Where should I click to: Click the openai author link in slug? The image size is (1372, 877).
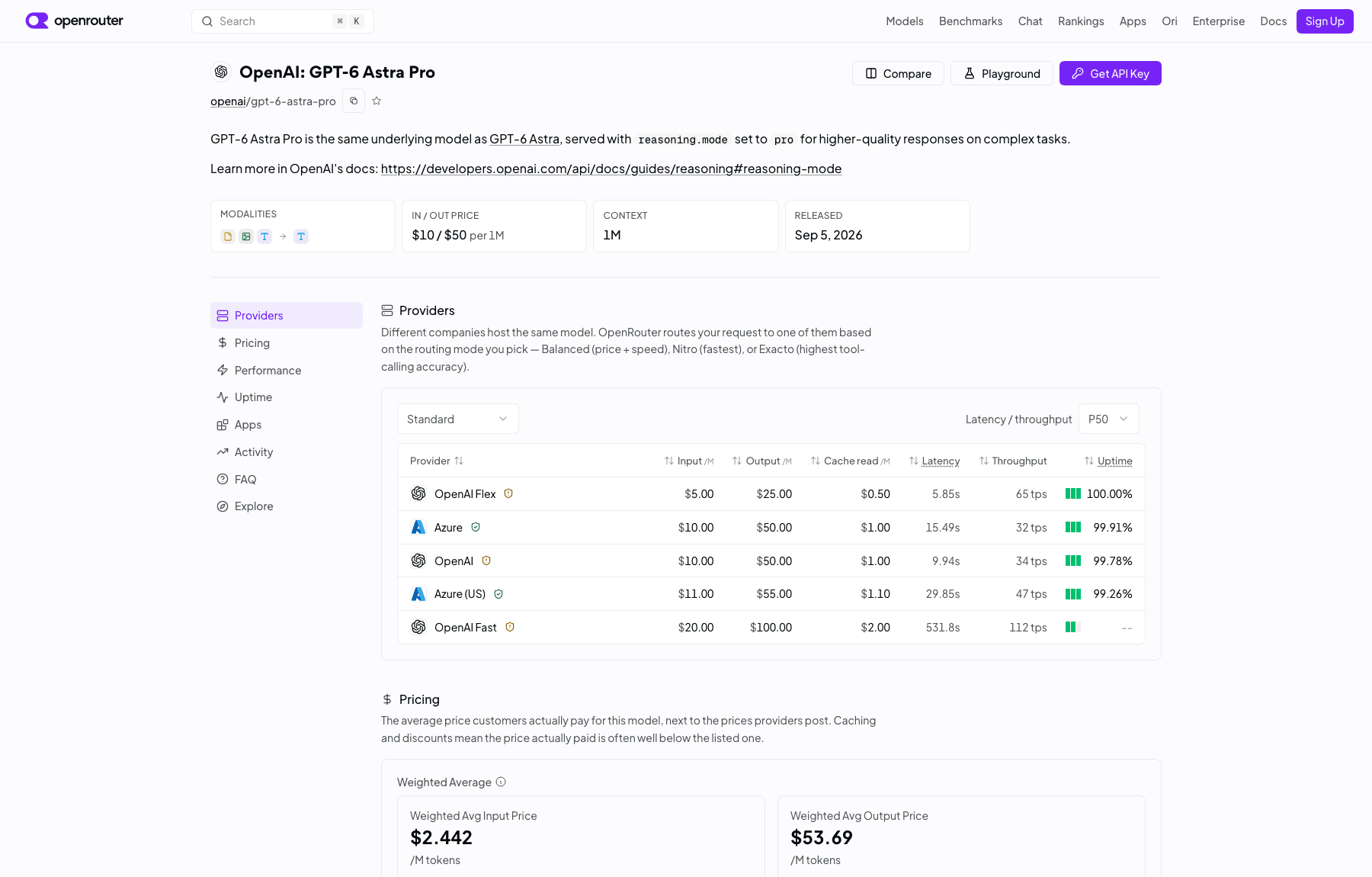228,101
